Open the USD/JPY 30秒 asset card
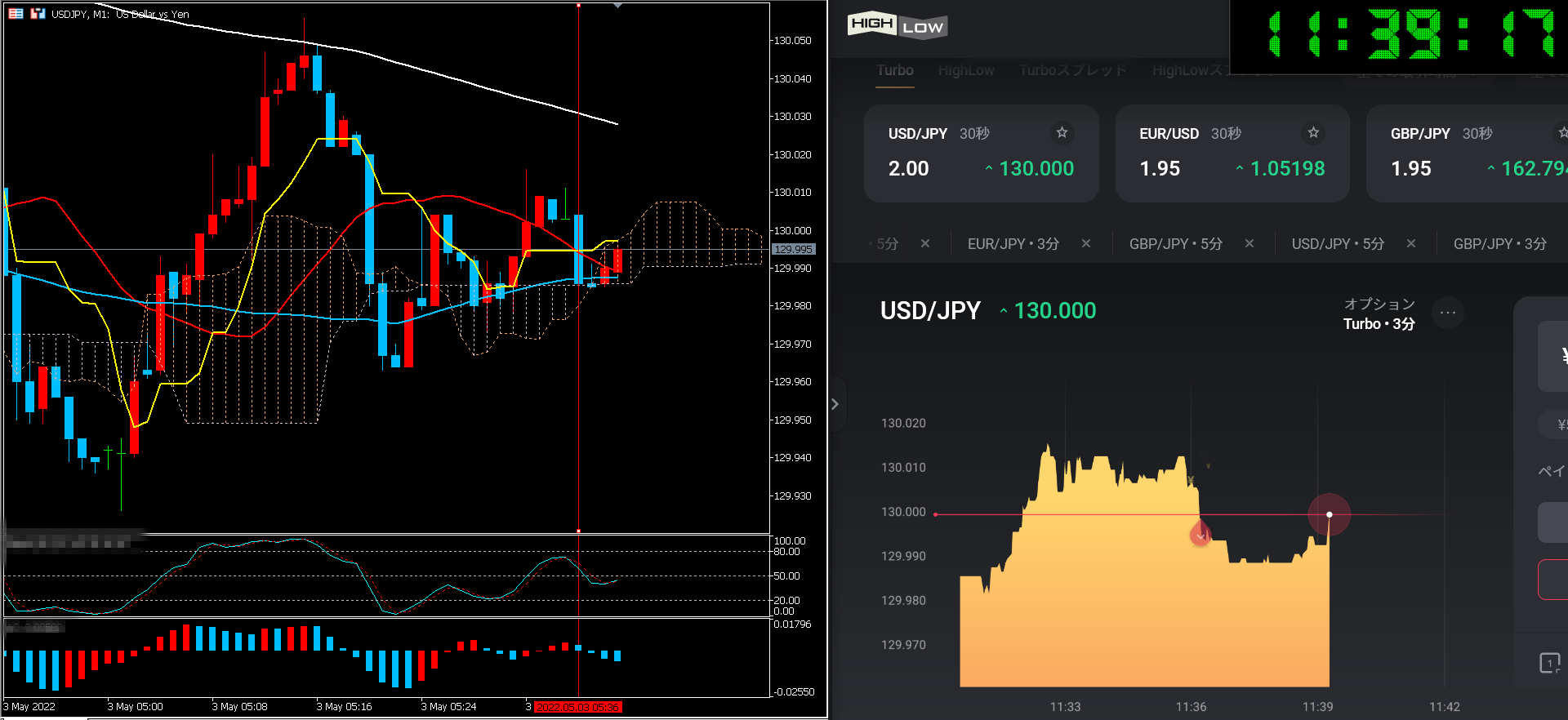Image resolution: width=1568 pixels, height=720 pixels. pyautogui.click(x=981, y=153)
